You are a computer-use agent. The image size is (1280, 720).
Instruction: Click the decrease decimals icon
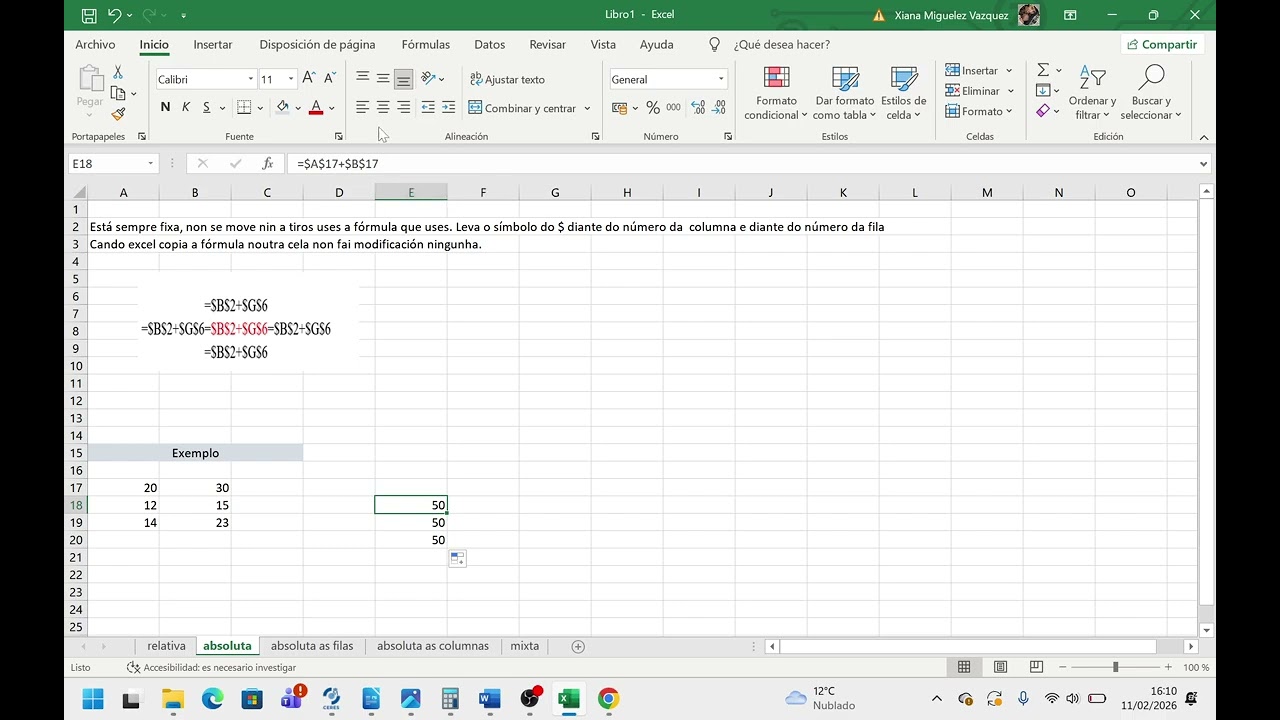719,107
